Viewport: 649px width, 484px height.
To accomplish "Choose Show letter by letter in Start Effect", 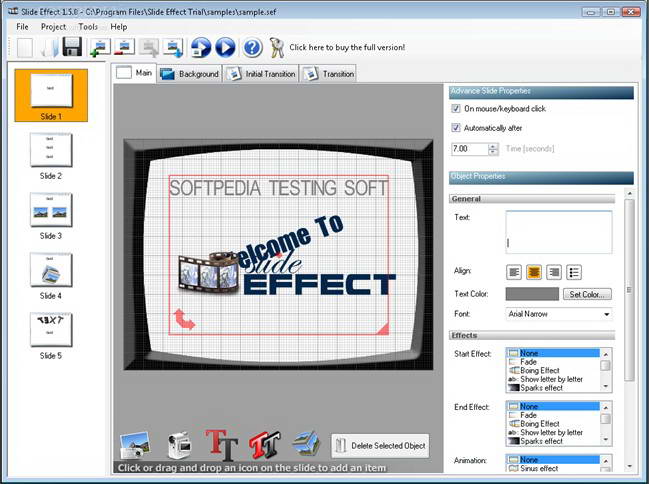I will (551, 379).
